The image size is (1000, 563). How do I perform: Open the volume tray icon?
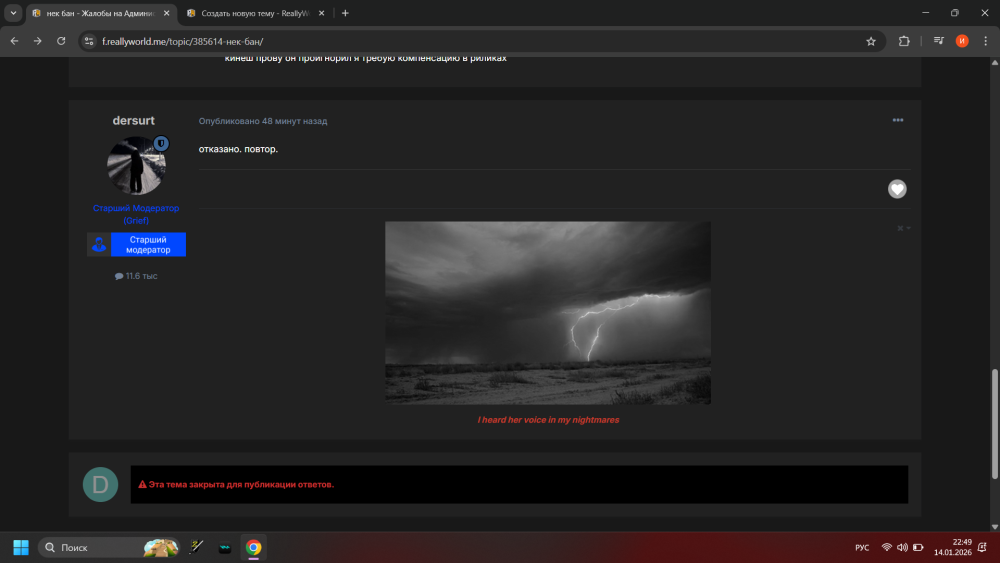[x=902, y=548]
